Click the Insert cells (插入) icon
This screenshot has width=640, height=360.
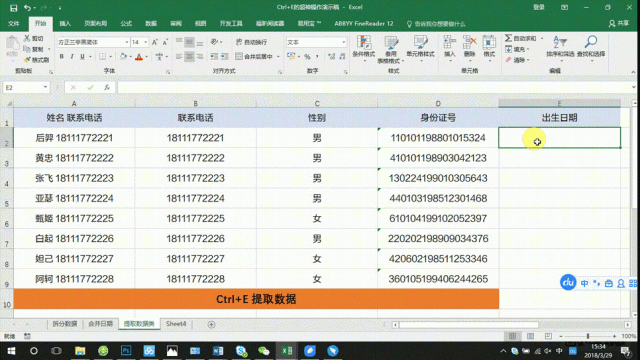pyautogui.click(x=450, y=42)
